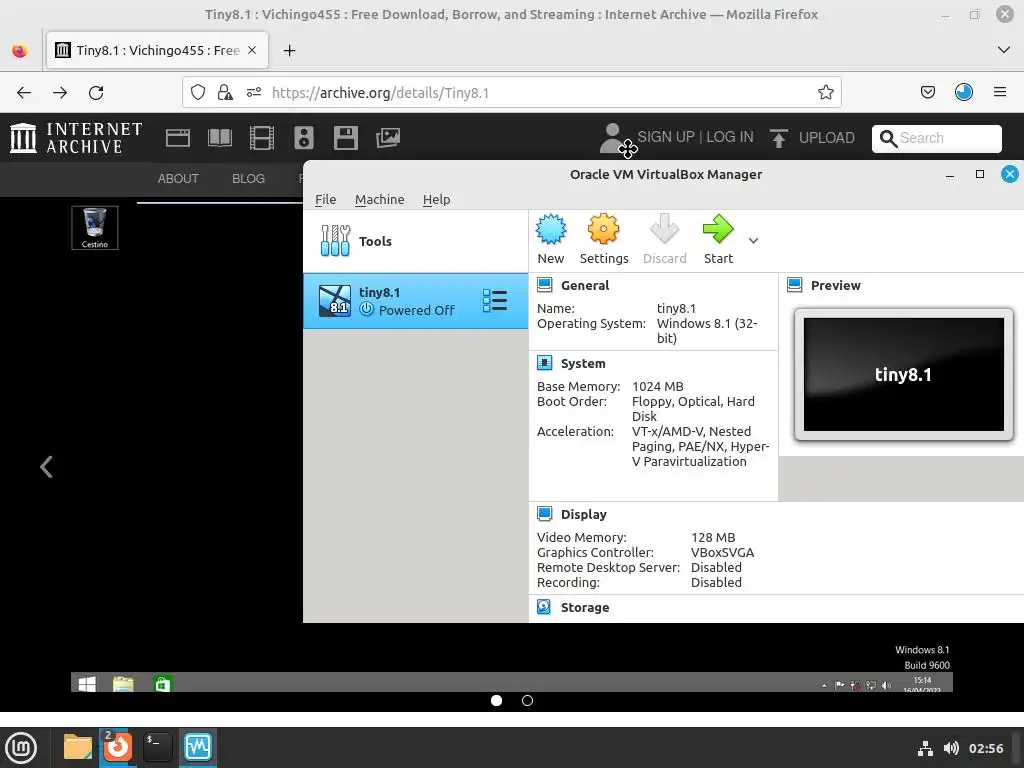1024x768 pixels.
Task: Open Internet Archive Texts book icon
Action: 220,138
